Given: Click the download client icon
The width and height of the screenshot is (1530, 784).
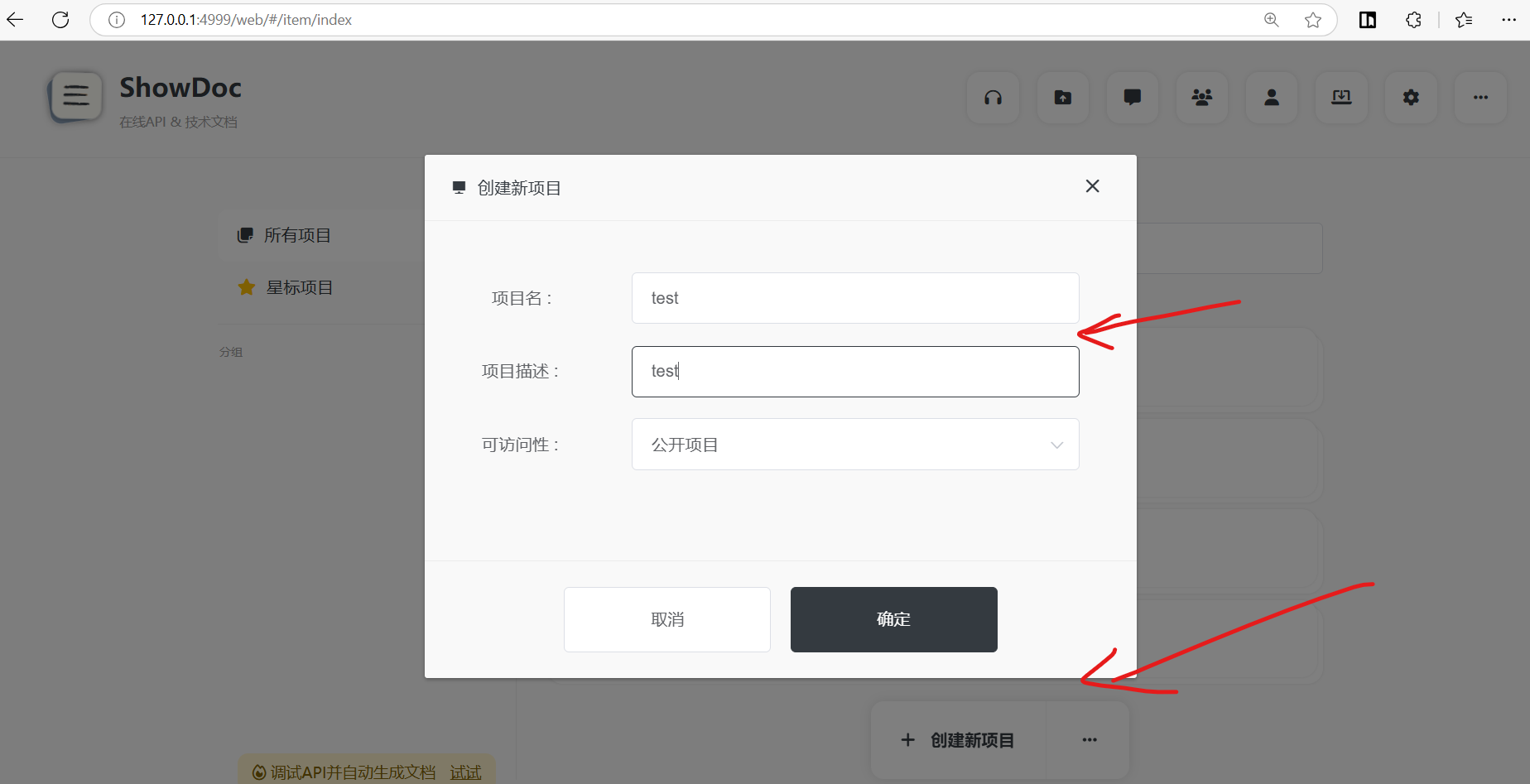Looking at the screenshot, I should click(x=1340, y=98).
